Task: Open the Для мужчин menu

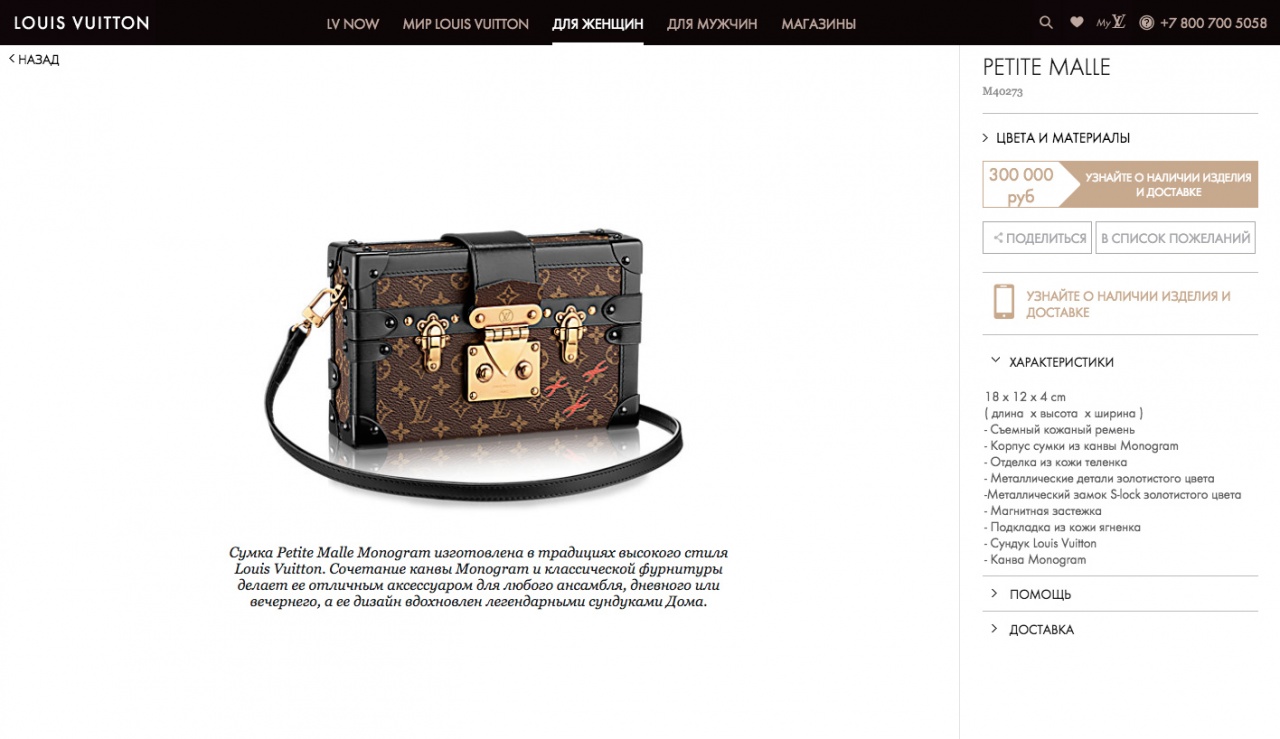Action: [712, 24]
